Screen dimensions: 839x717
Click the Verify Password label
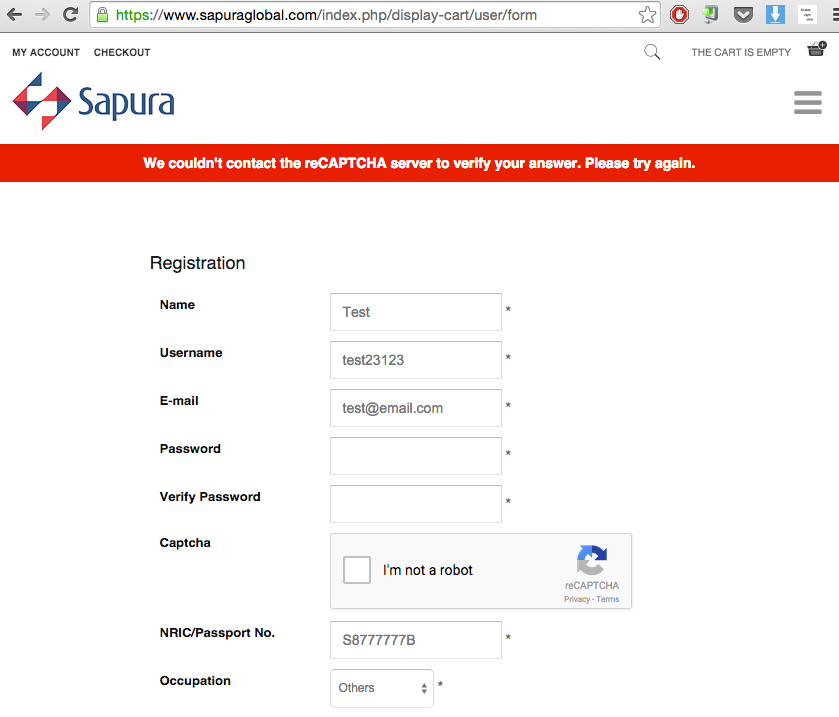(210, 497)
